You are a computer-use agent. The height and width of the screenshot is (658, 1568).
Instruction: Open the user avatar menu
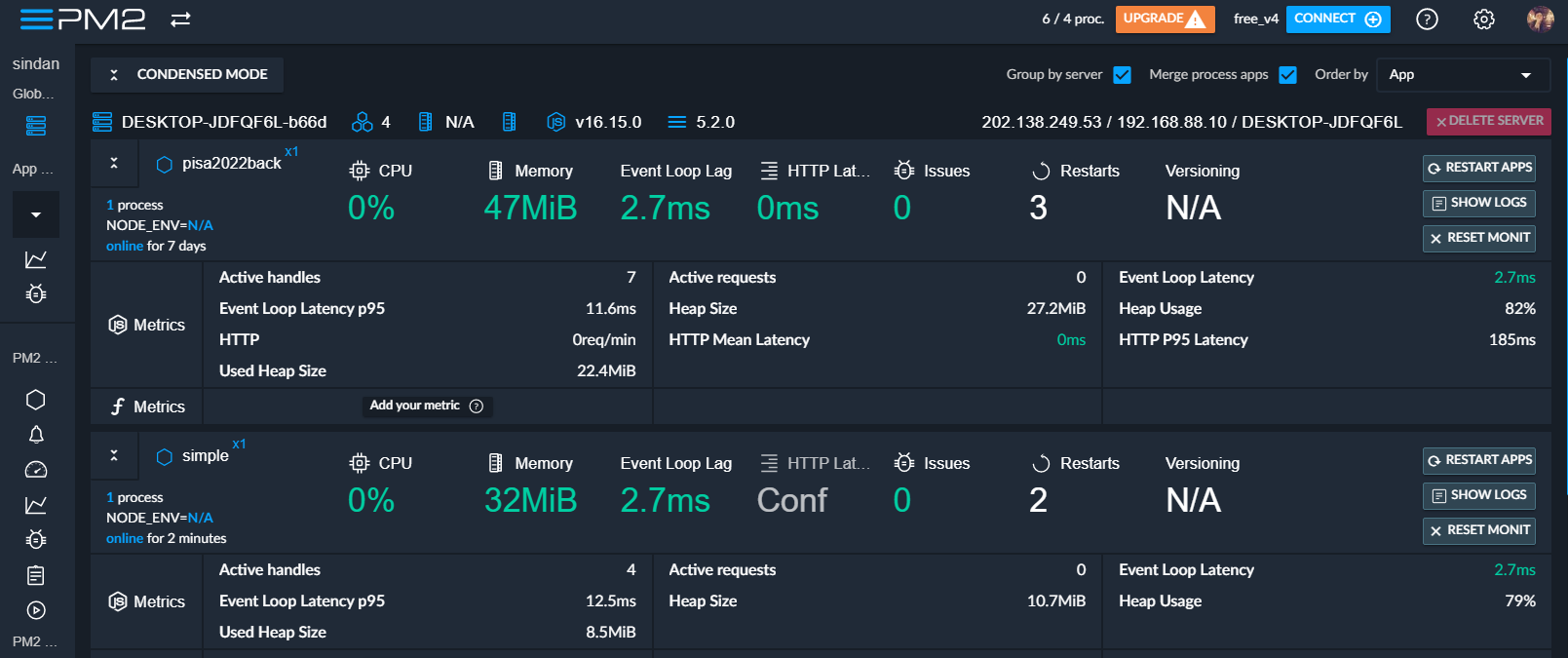(1540, 19)
